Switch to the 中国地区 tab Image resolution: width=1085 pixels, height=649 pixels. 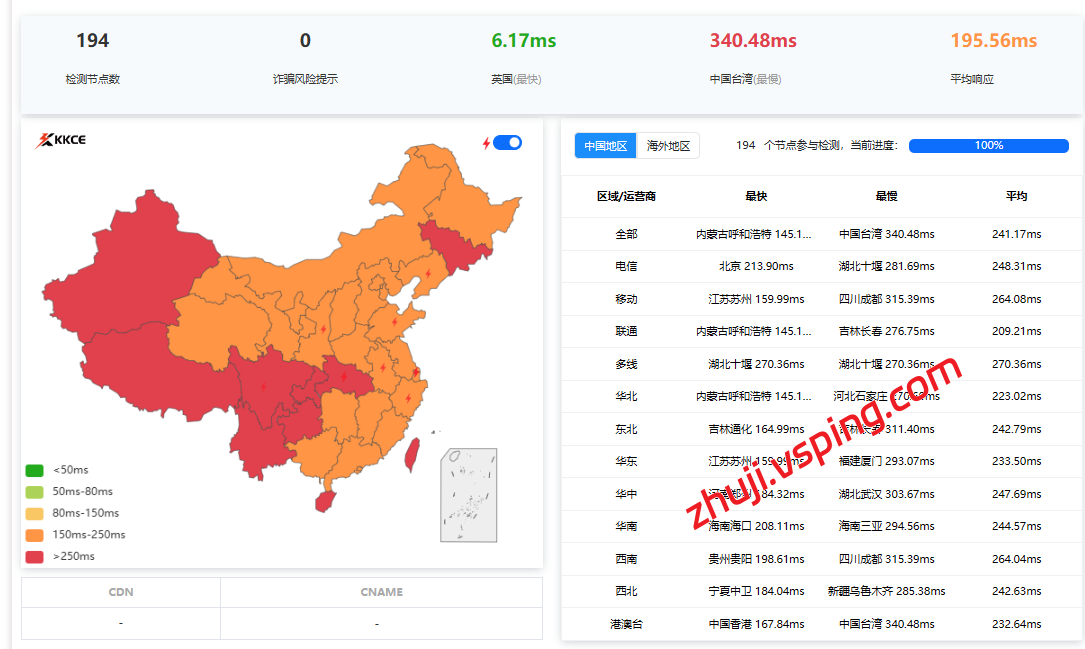tap(605, 146)
